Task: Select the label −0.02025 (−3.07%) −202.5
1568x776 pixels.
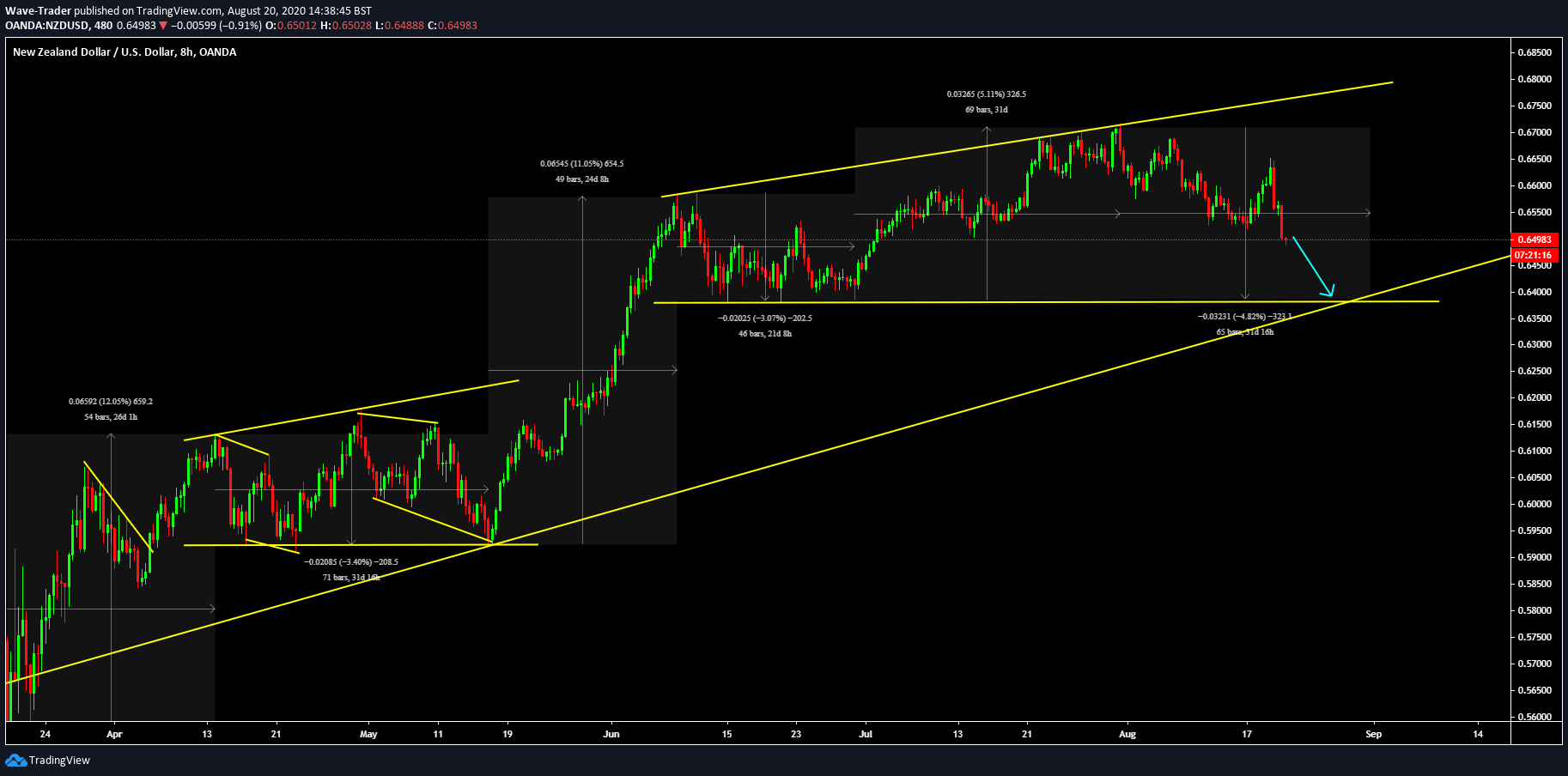Action: [765, 318]
